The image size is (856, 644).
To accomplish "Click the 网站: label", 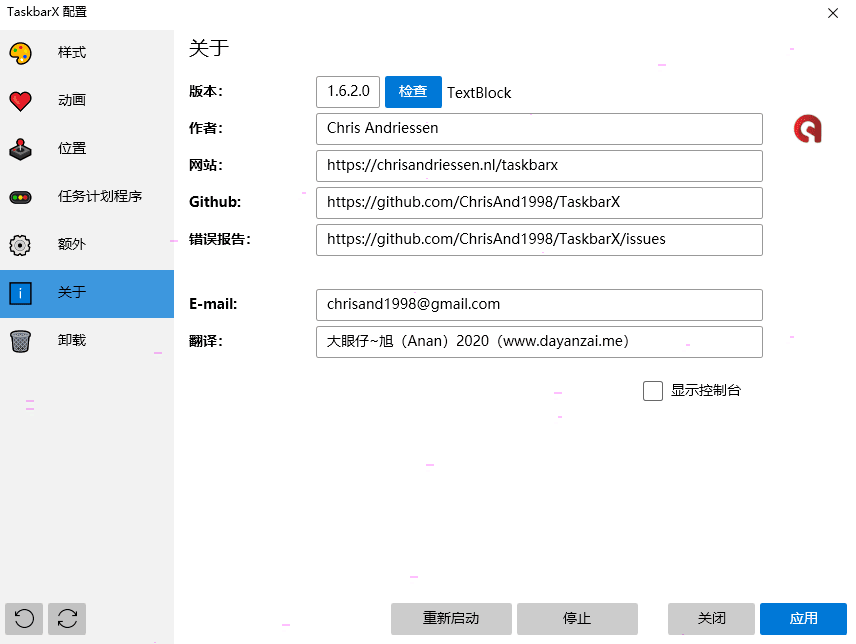I will pos(206,165).
